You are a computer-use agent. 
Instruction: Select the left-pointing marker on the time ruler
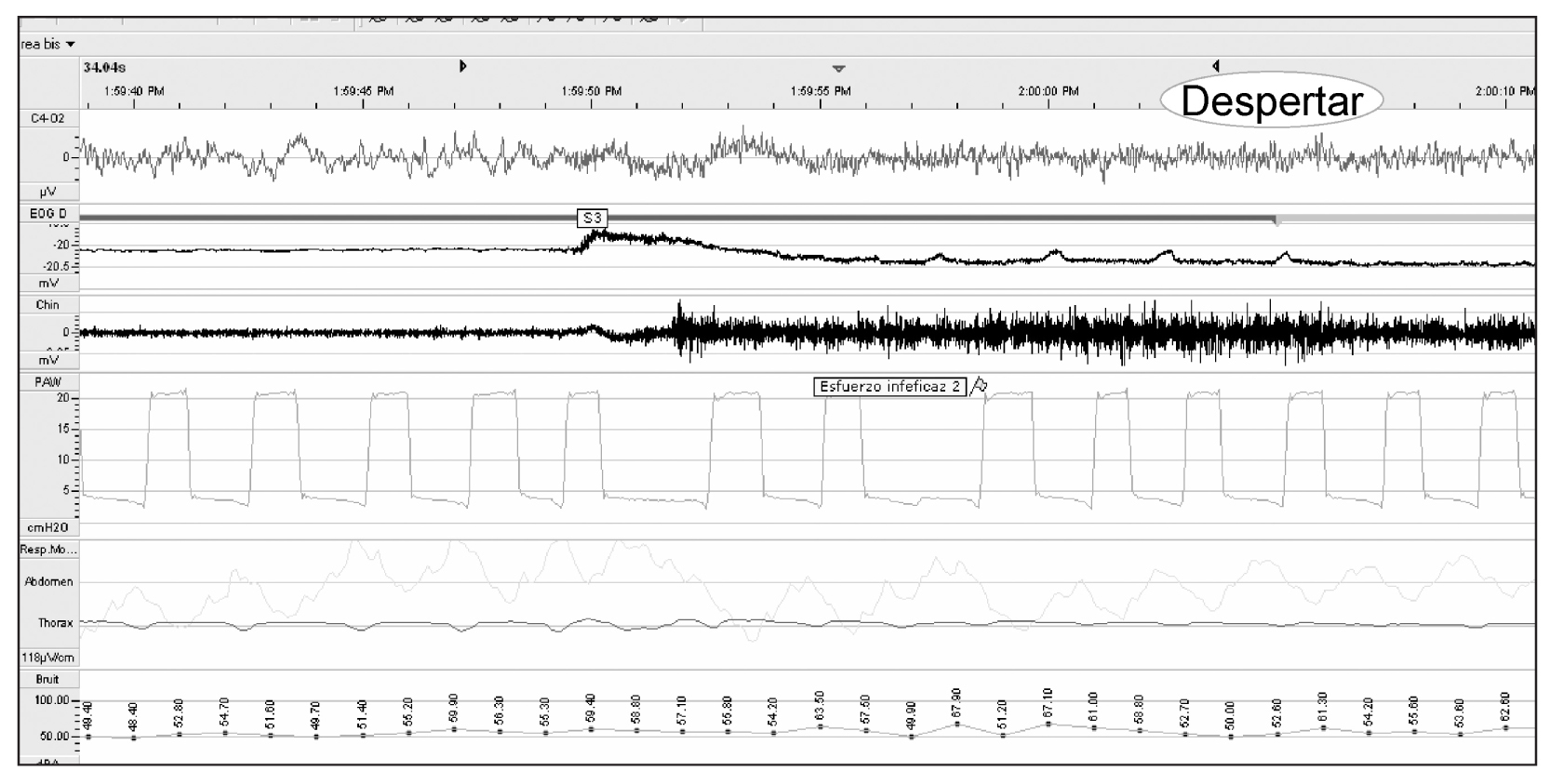1216,66
